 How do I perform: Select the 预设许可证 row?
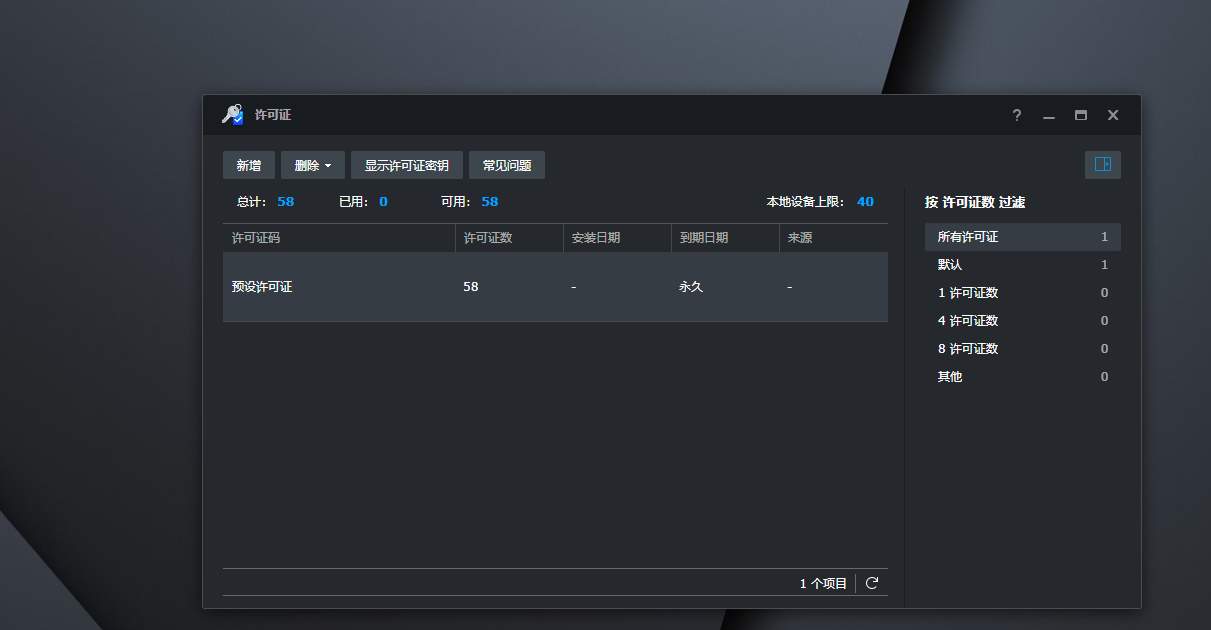click(x=555, y=287)
